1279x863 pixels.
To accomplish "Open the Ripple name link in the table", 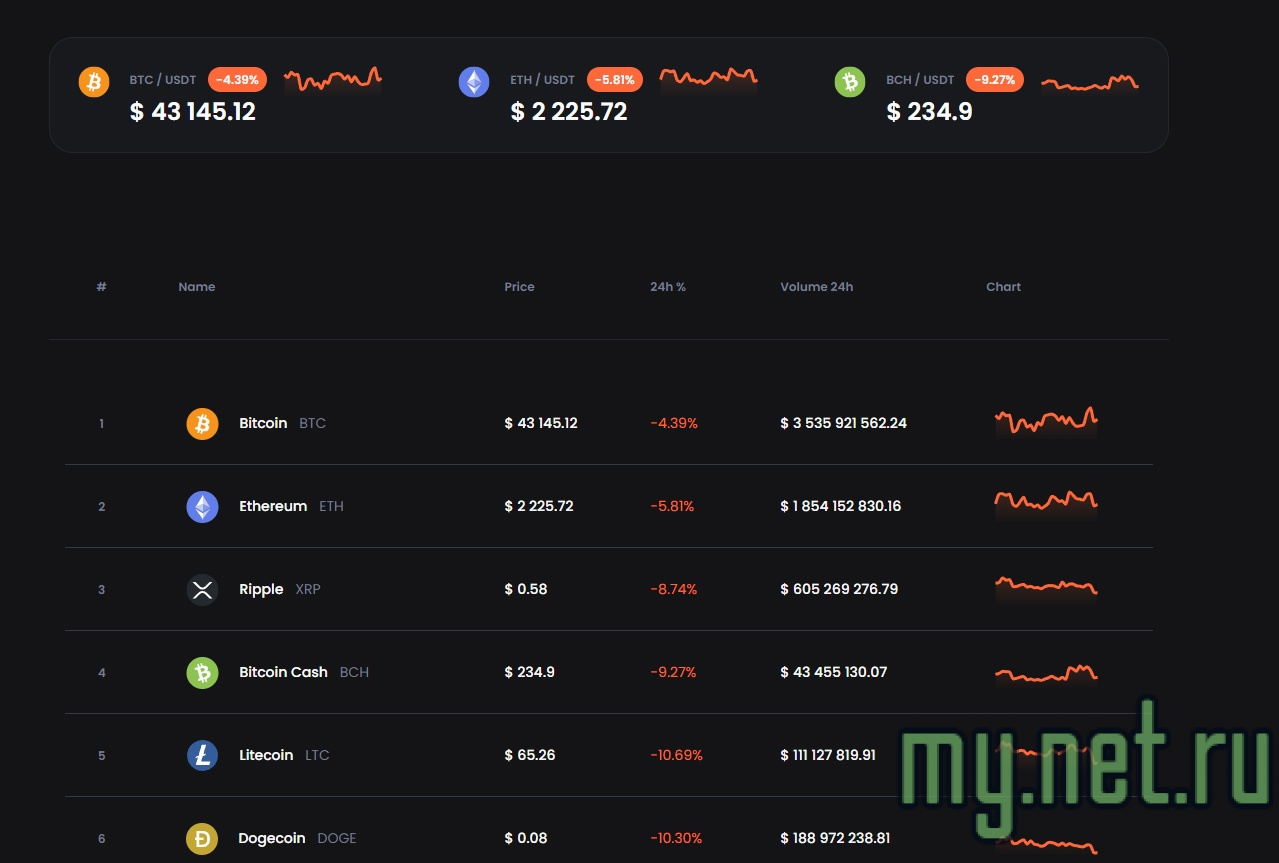I will coord(261,589).
